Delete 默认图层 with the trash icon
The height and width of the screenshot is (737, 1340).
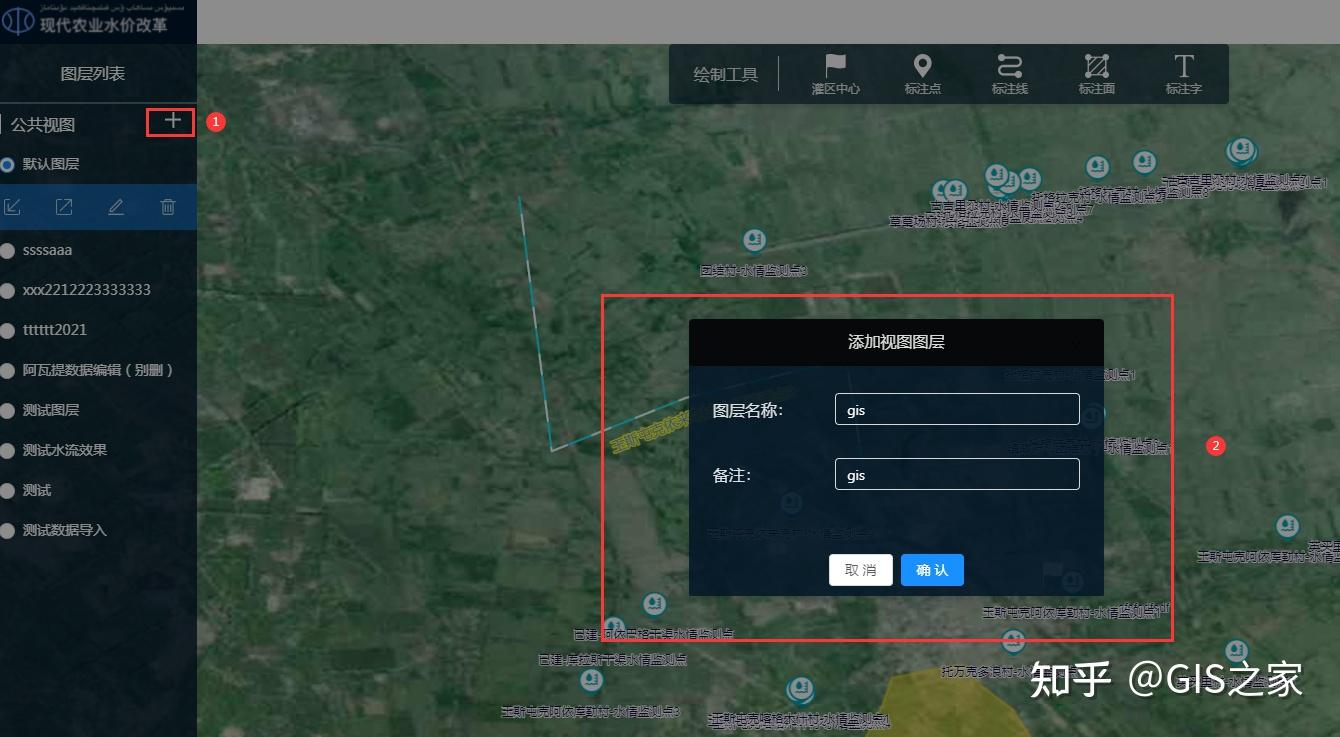[x=168, y=207]
